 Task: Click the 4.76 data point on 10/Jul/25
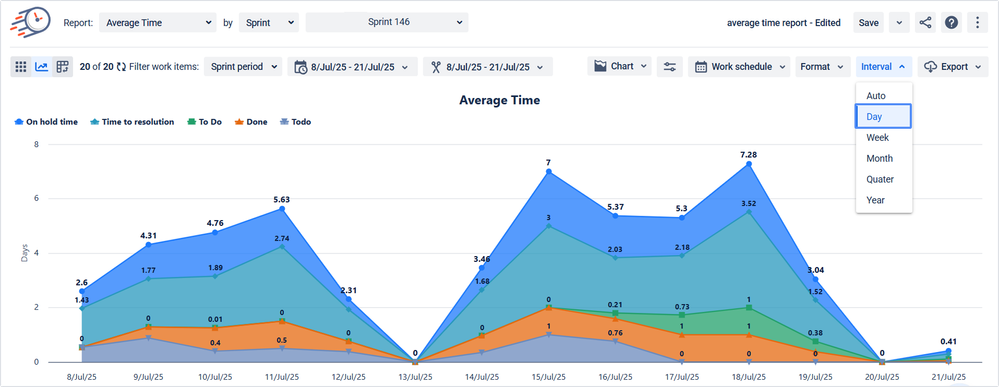215,232
